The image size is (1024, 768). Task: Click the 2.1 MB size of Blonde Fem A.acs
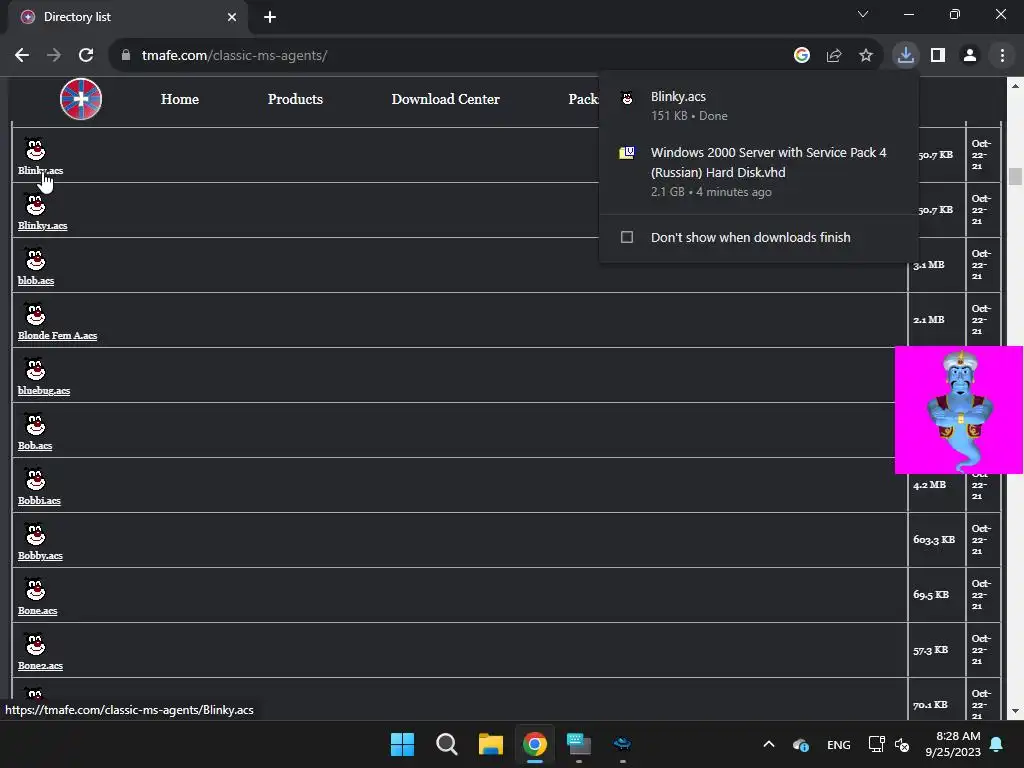929,319
